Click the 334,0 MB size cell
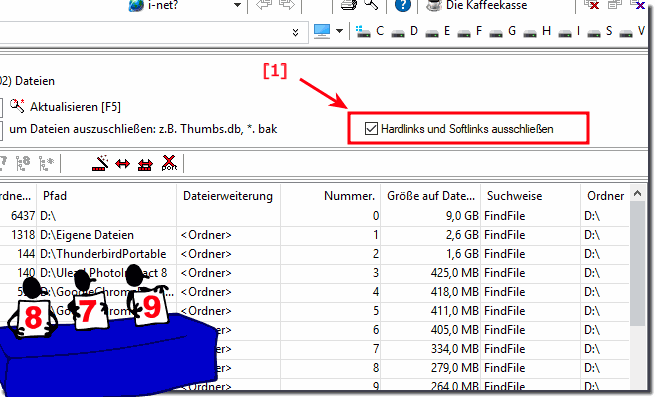This screenshot has height=397, width=655. [455, 349]
